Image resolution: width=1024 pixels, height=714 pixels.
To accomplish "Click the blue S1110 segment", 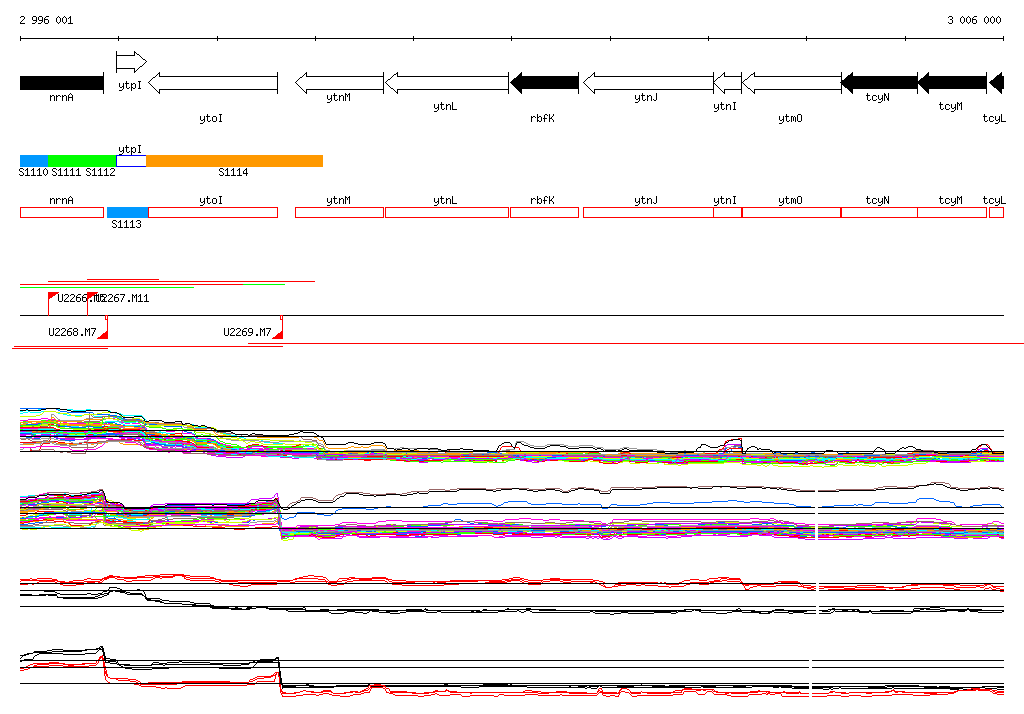I will (x=34, y=161).
